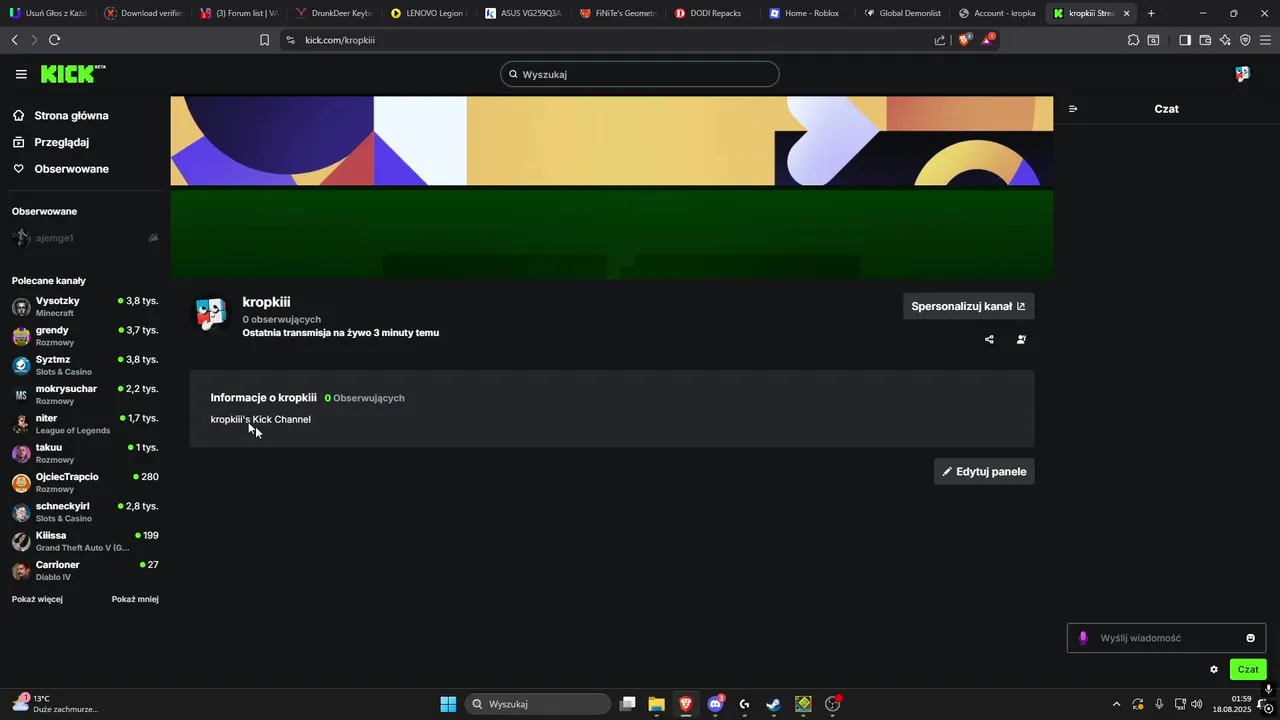1280x720 pixels.
Task: Open the weather widget showing 13°C
Action: pos(55,704)
